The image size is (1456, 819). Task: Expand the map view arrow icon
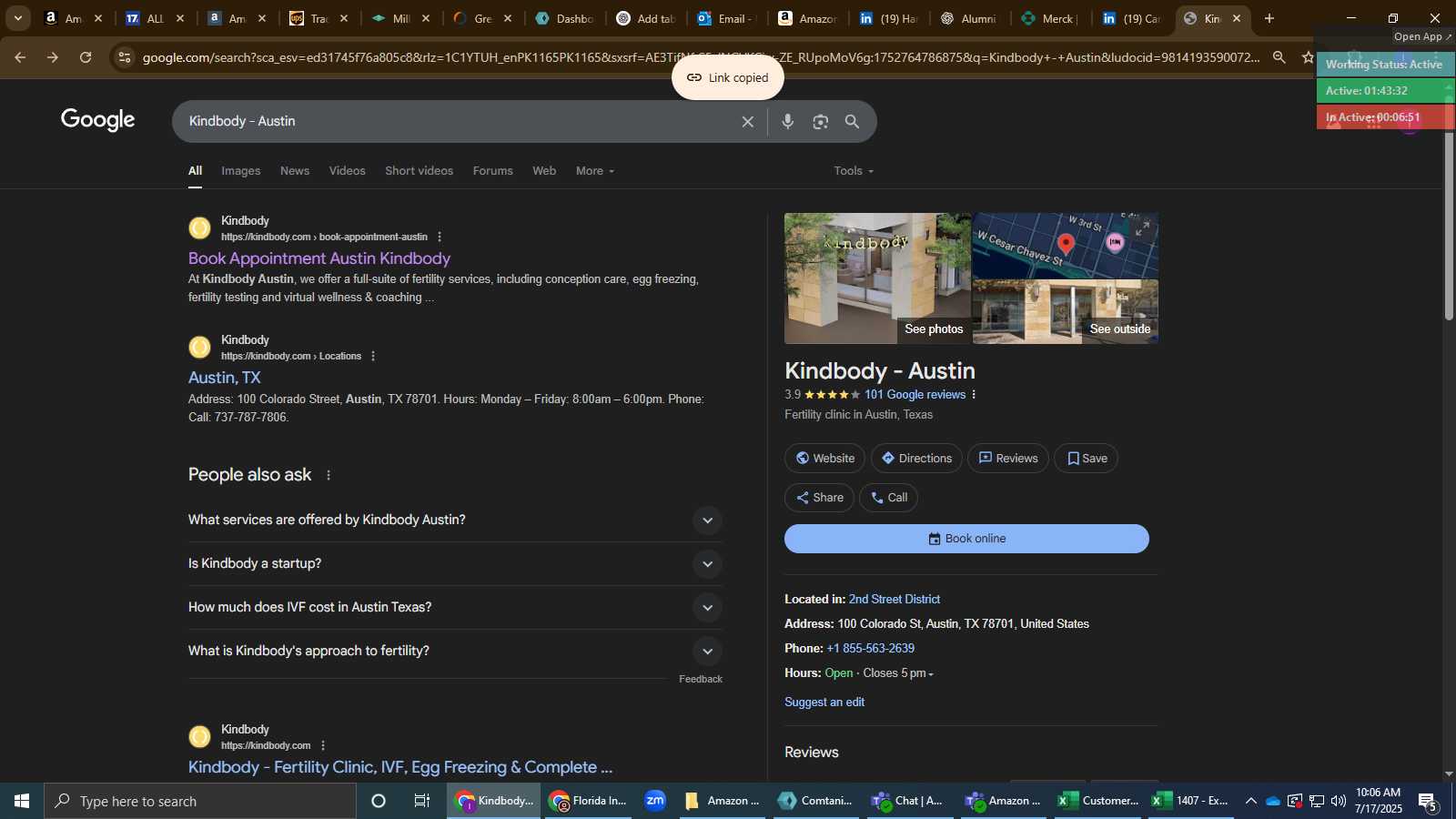pos(1143,228)
